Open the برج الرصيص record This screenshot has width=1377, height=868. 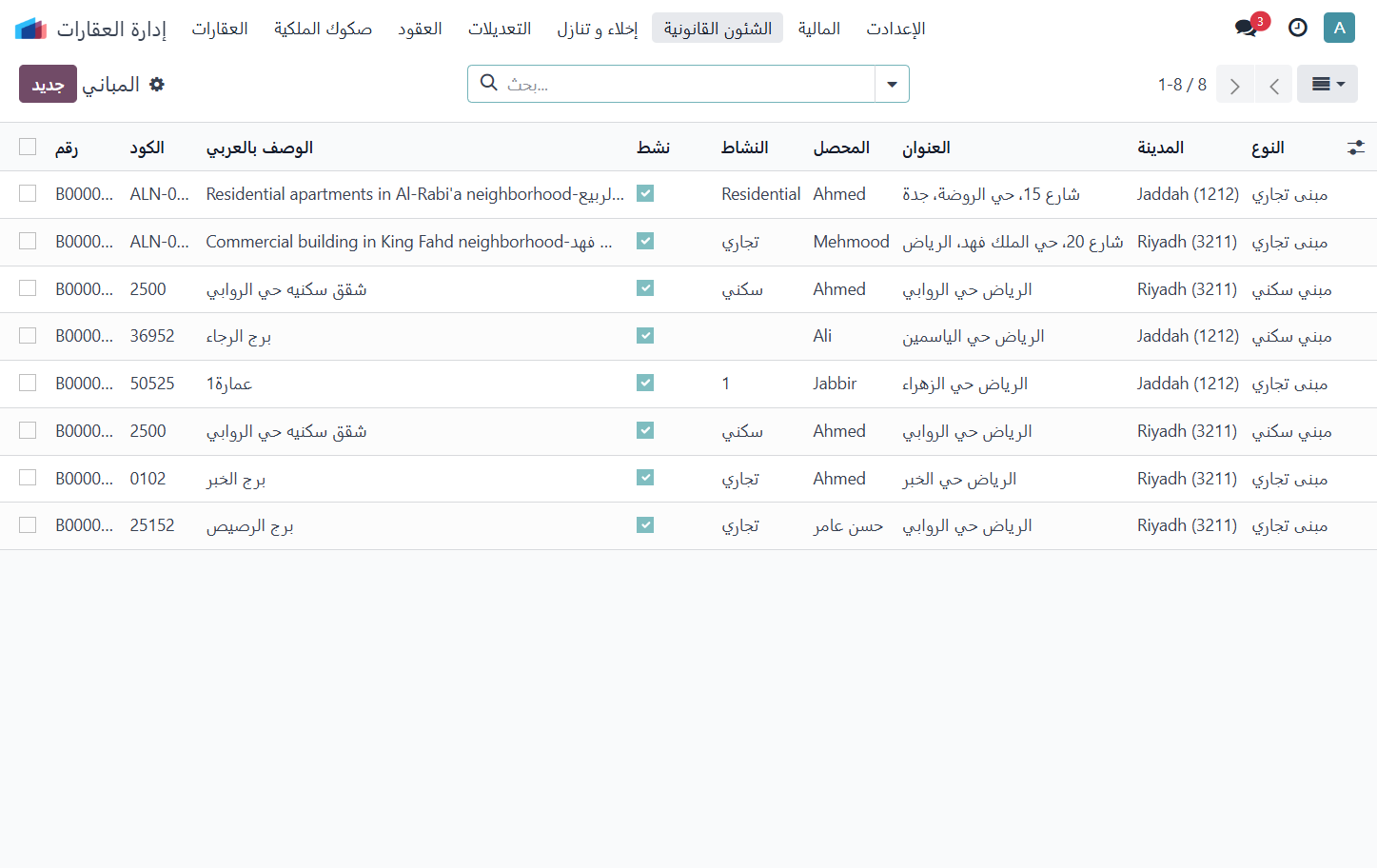pos(250,526)
